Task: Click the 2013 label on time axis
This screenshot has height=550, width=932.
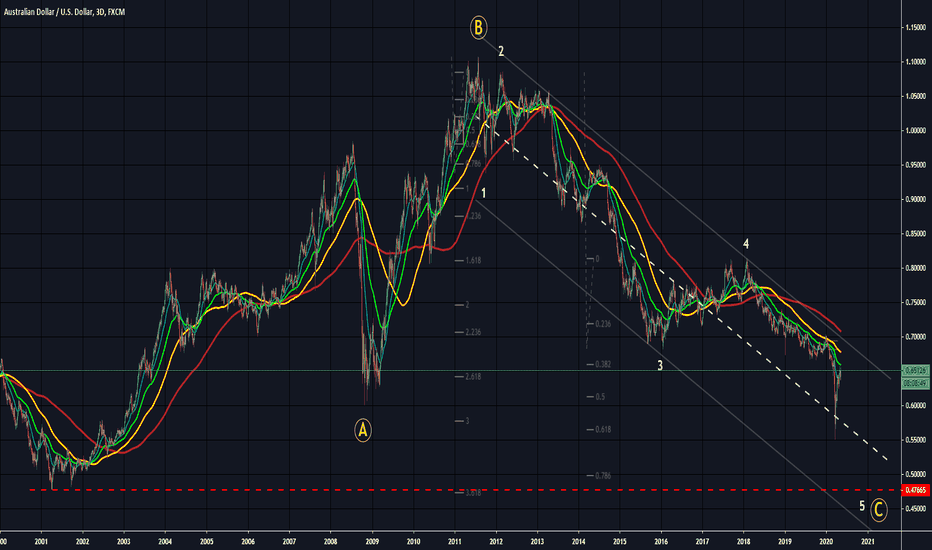Action: (x=537, y=542)
